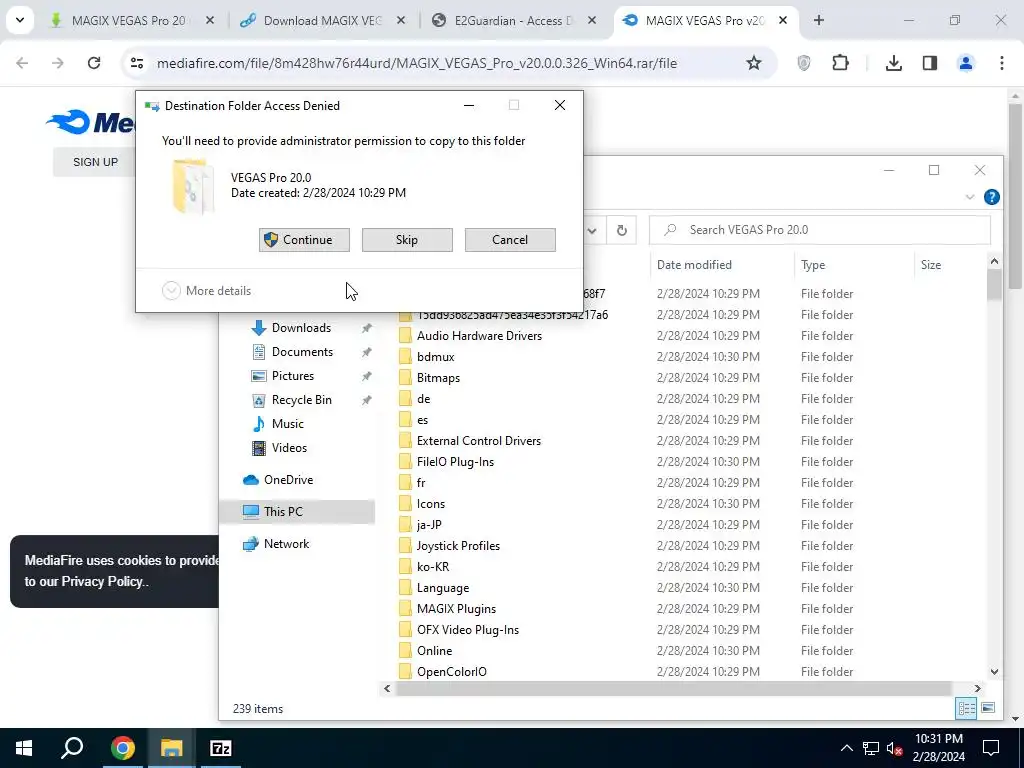Select the External Control Drivers folder
Screen dimensions: 1024x768
coord(479,441)
